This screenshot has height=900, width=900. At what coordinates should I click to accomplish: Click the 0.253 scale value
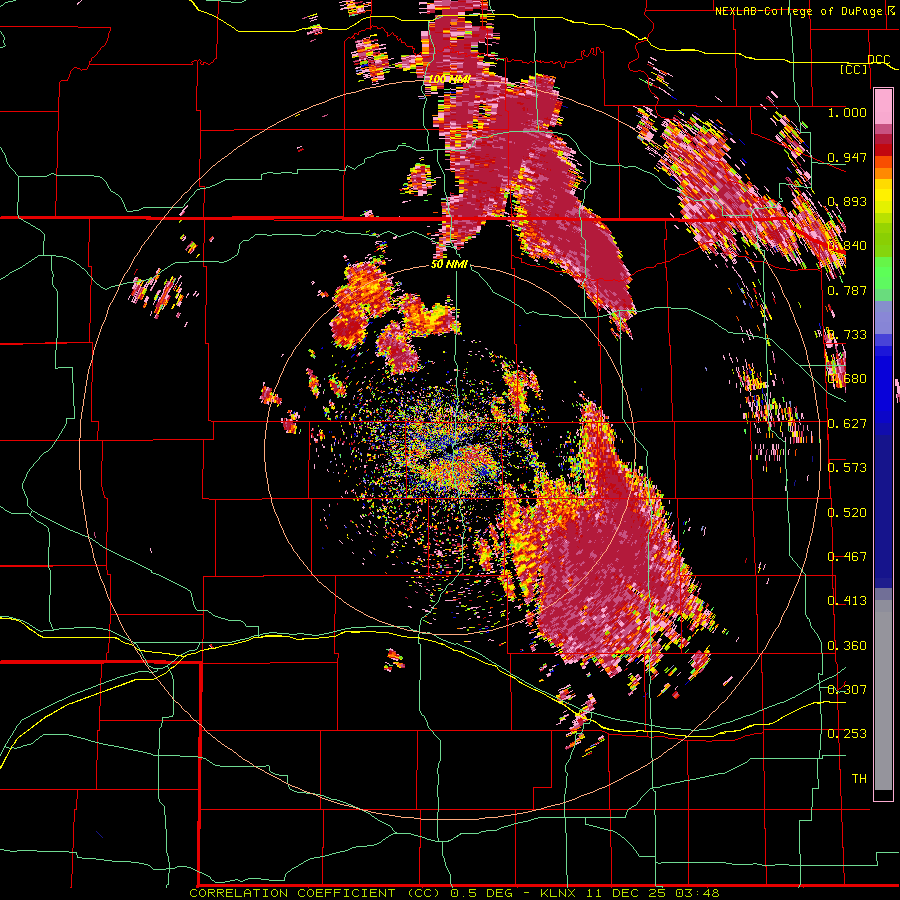[847, 734]
